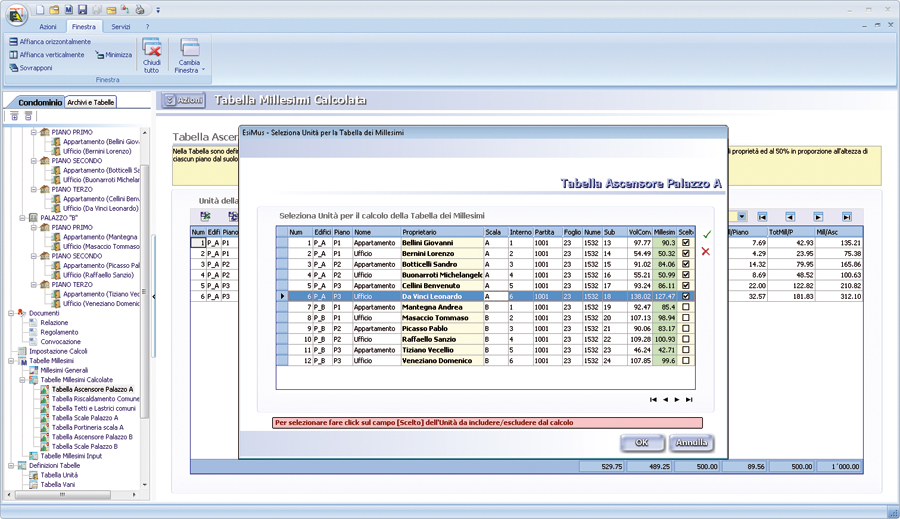Click the green checkmark select-all icon
900x519 pixels.
707,234
